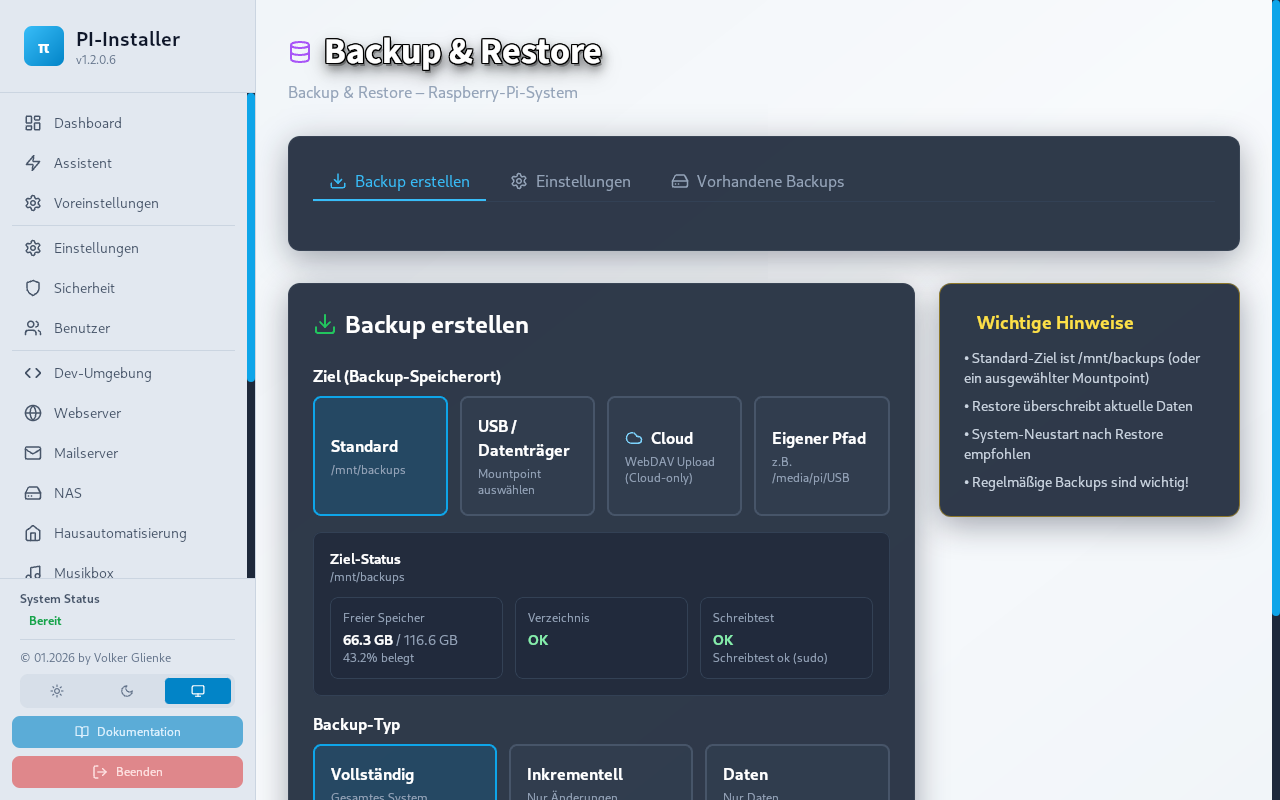This screenshot has height=800, width=1280.
Task: Click the Musikbox music note icon
Action: tap(33, 572)
